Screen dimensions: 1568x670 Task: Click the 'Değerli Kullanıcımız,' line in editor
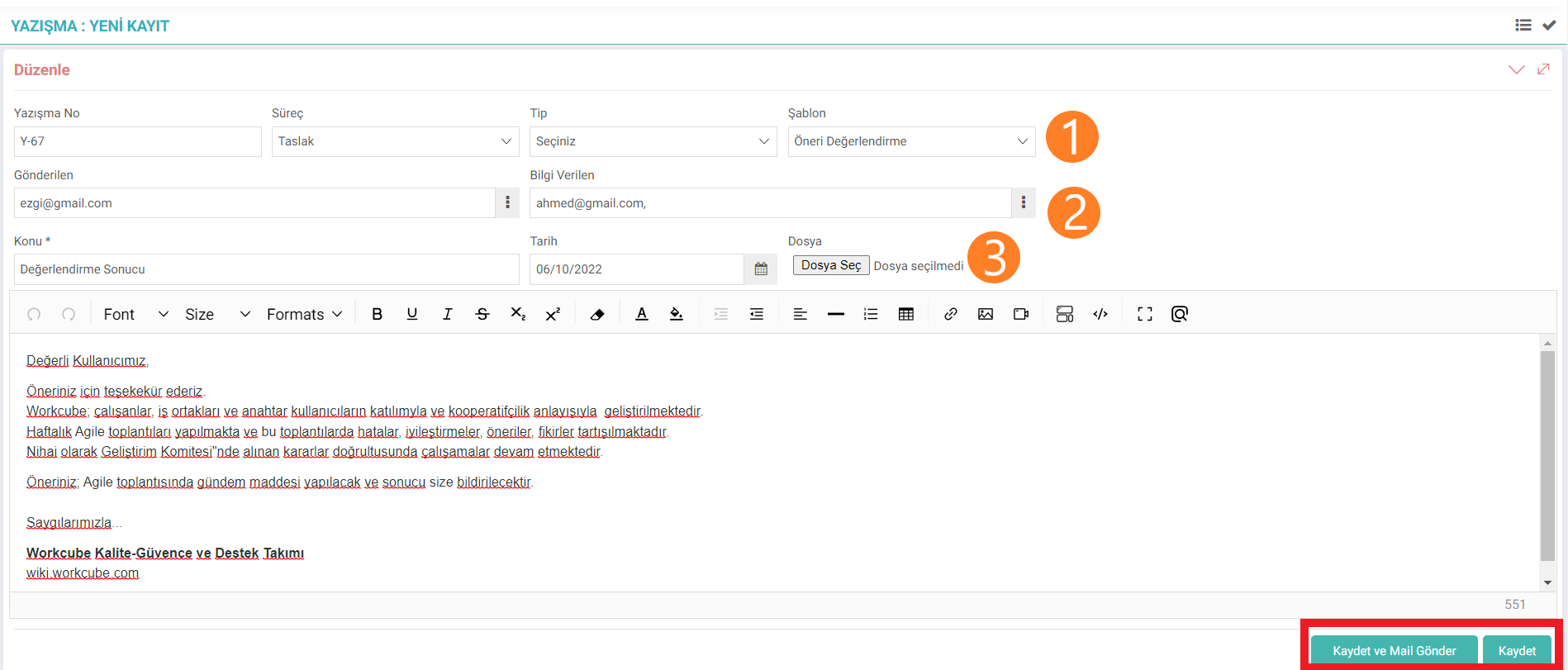pos(88,361)
